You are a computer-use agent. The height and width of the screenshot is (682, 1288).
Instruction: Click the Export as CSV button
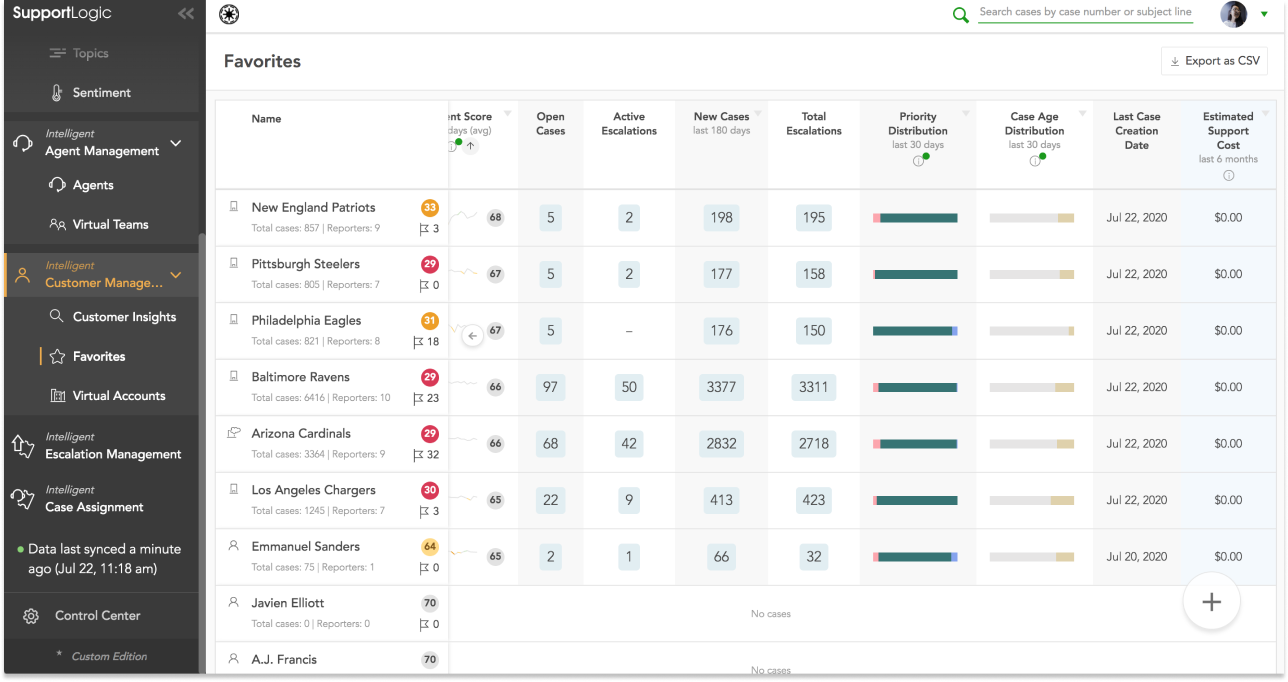pos(1214,61)
